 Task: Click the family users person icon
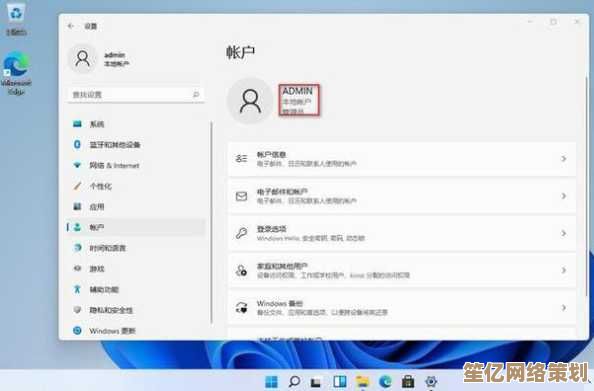tap(241, 270)
